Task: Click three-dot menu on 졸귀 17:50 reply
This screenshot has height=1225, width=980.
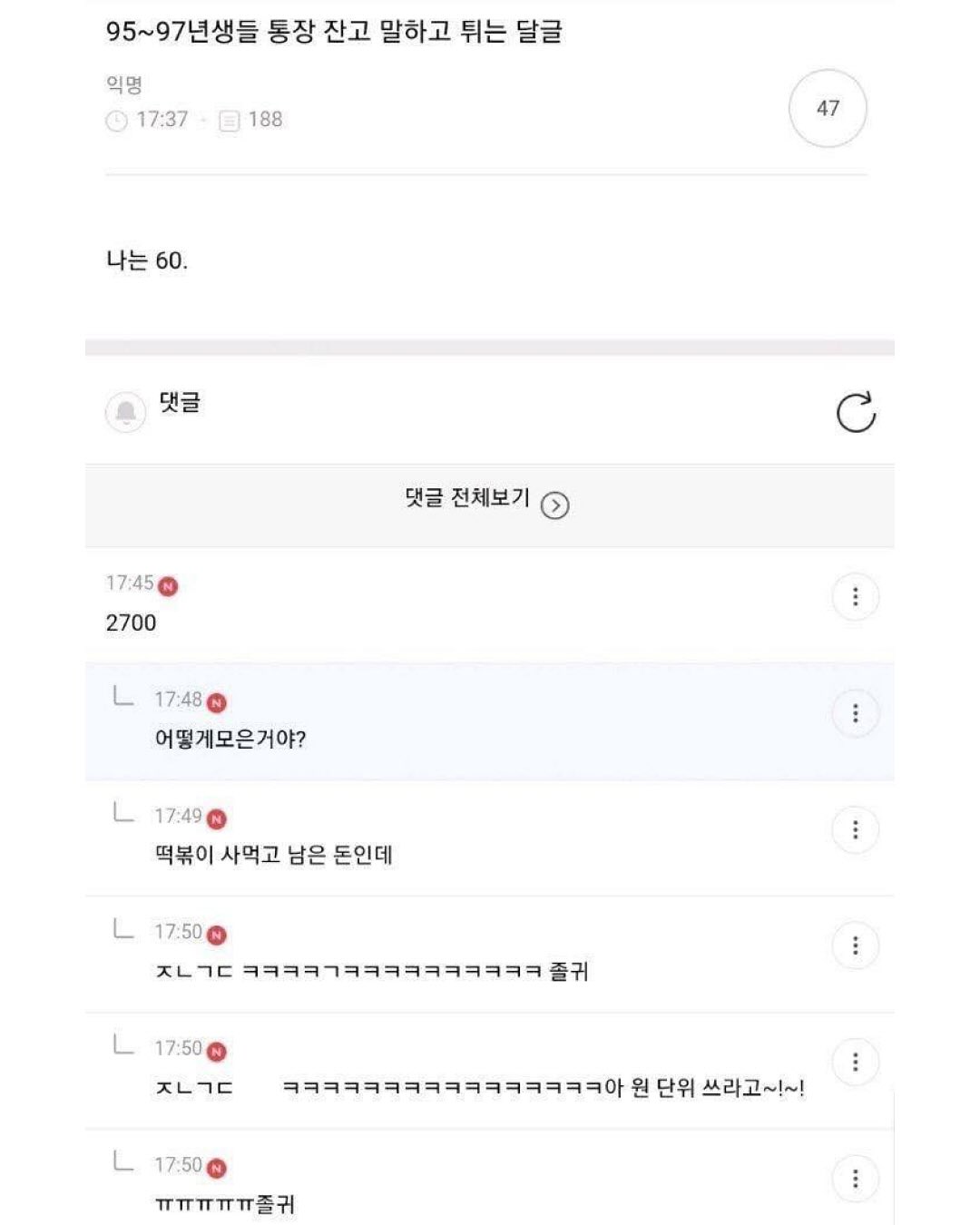Action: click(x=855, y=946)
